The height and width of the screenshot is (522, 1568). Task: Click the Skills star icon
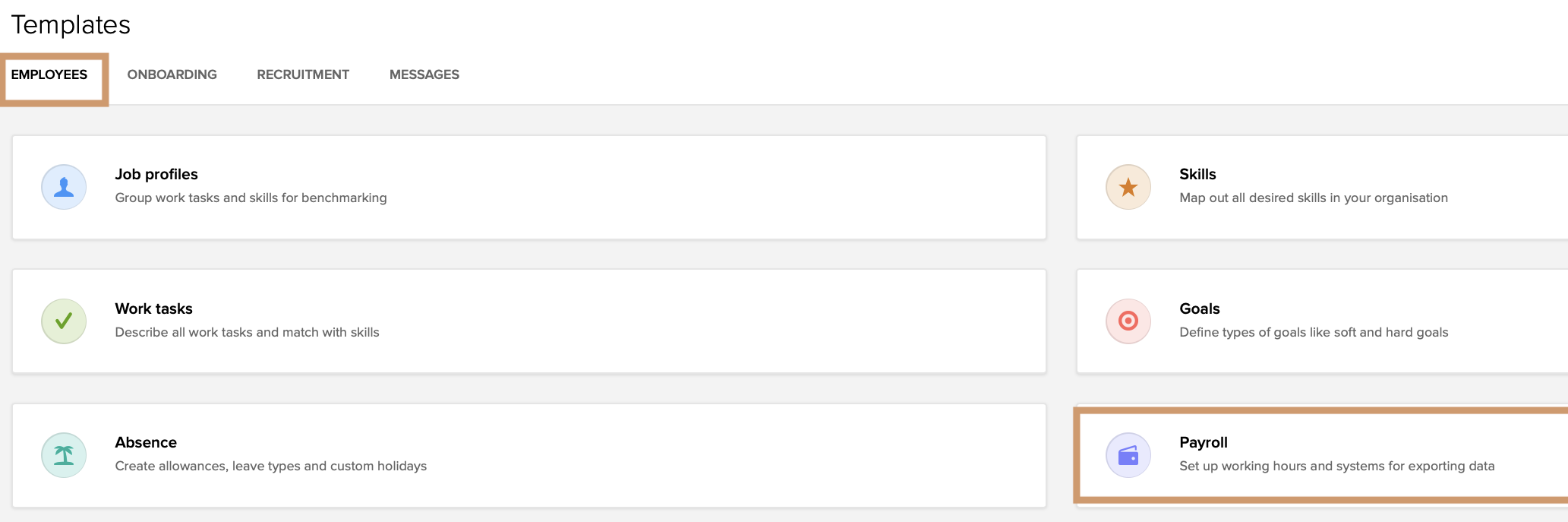(x=1128, y=186)
